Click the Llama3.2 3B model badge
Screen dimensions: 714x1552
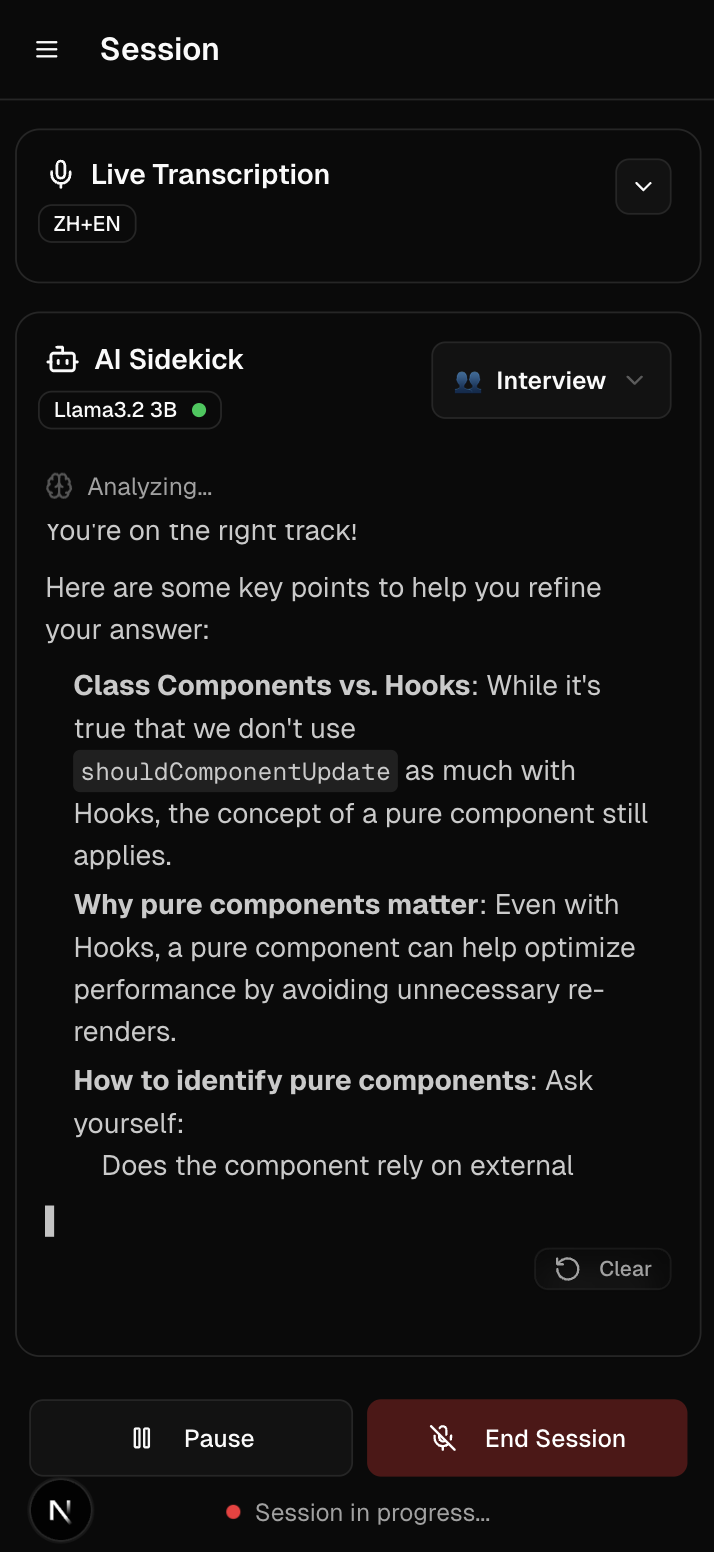129,410
